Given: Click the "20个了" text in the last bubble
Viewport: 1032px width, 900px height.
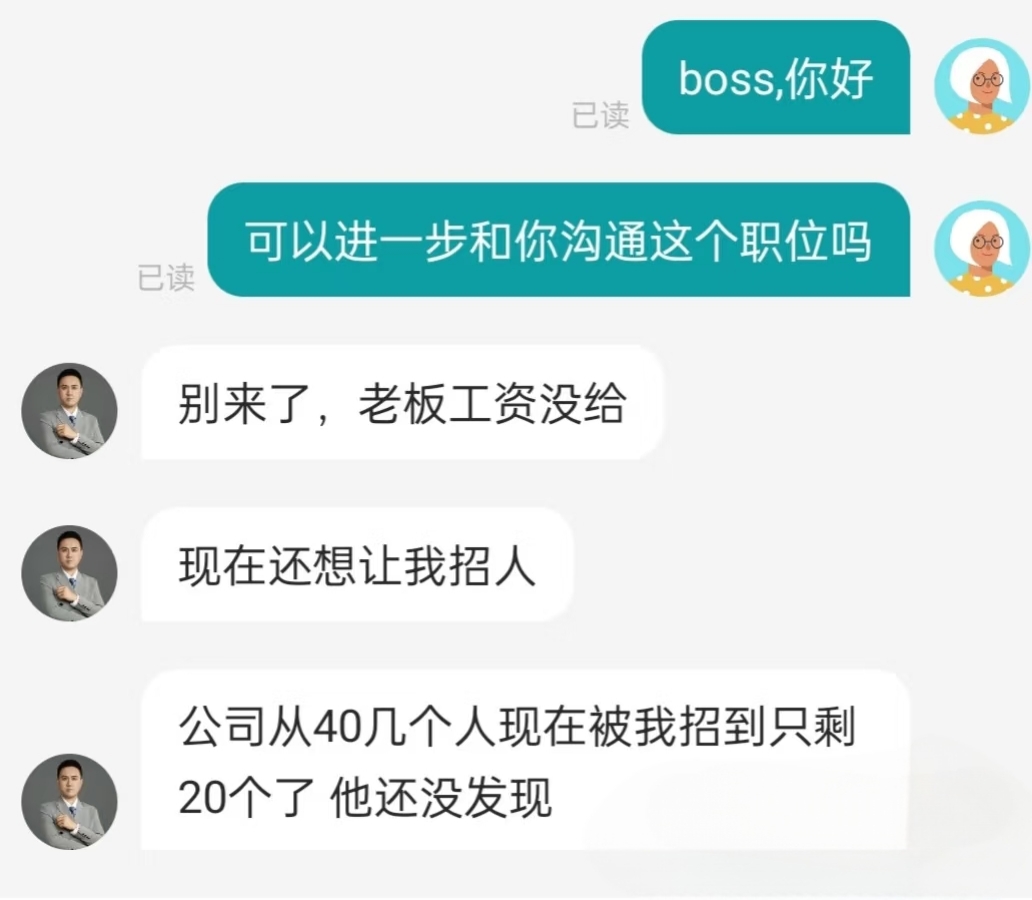Looking at the screenshot, I should (246, 798).
